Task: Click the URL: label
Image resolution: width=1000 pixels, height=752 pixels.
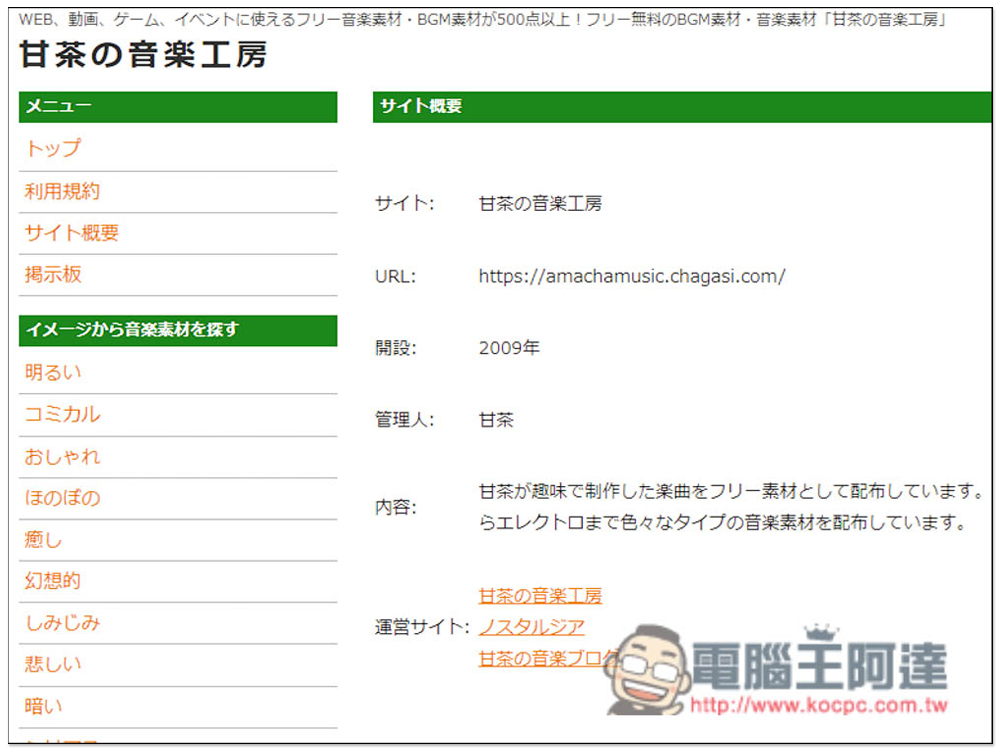Action: (x=395, y=276)
